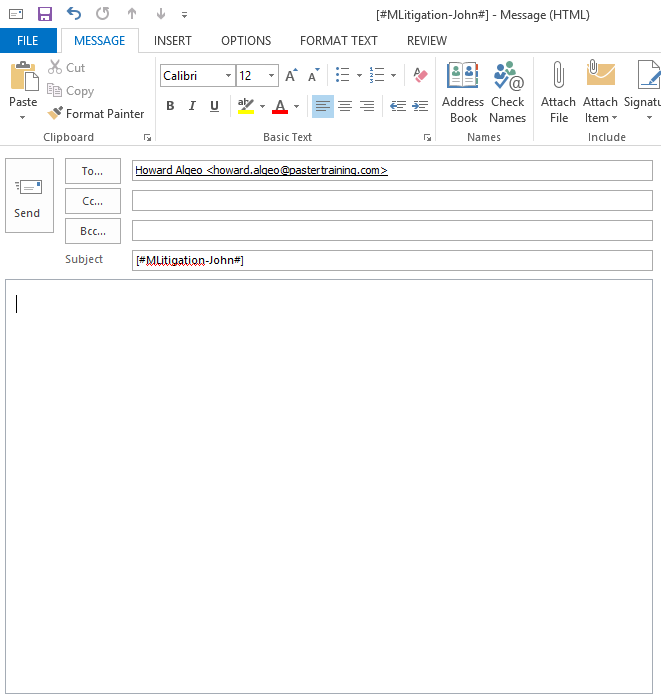Click the Send button

(x=28, y=196)
